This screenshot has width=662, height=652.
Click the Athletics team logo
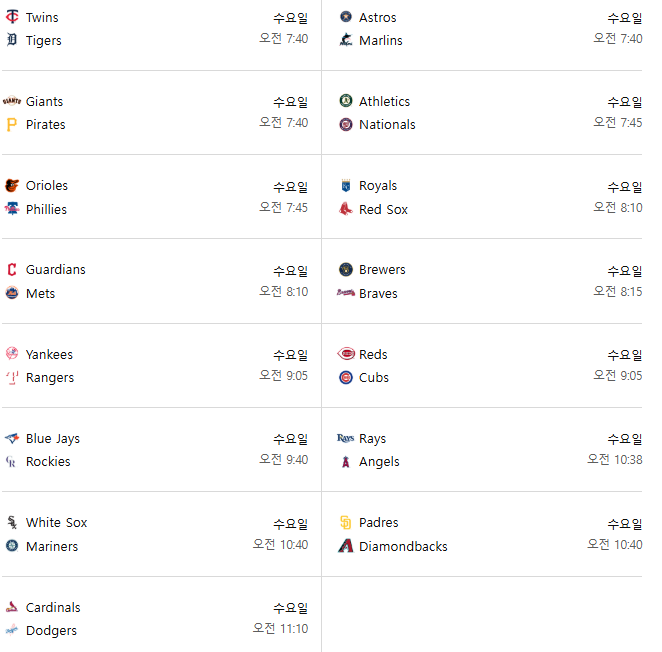[x=346, y=101]
